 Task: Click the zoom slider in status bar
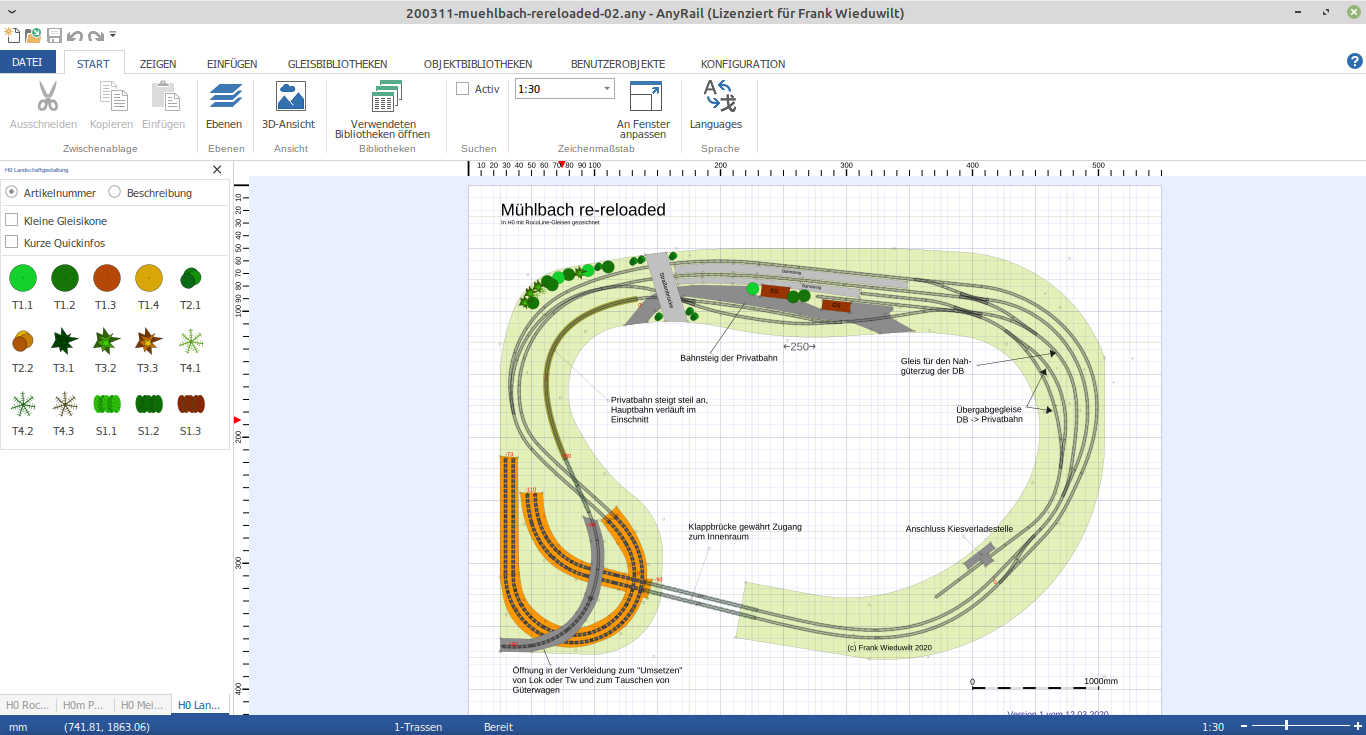click(x=1288, y=726)
